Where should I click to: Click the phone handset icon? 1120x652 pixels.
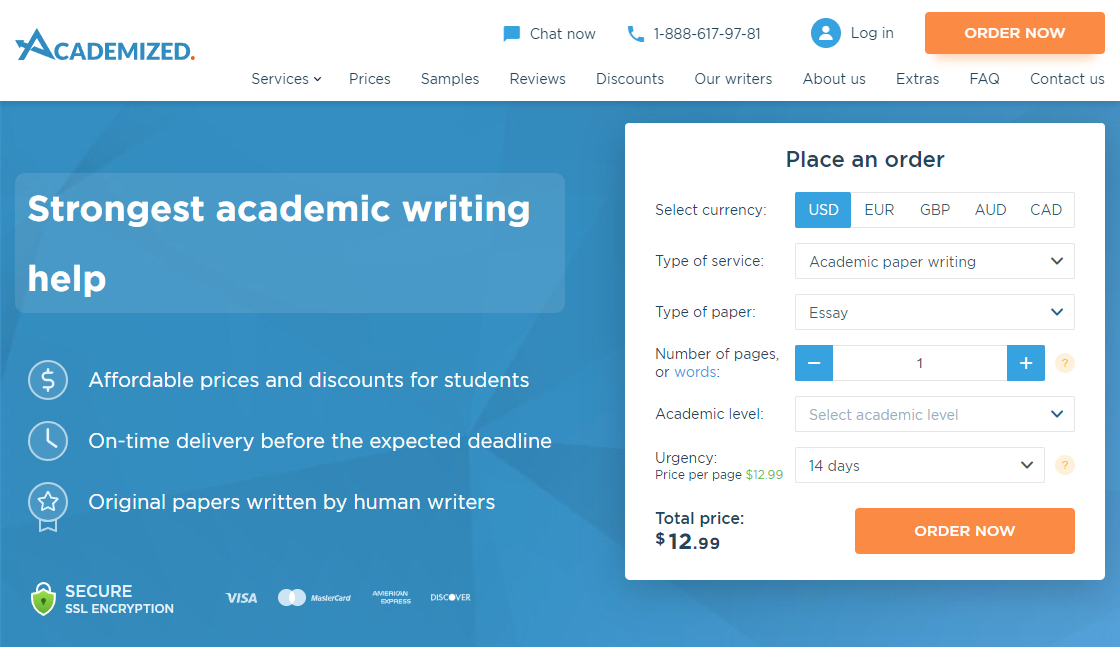636,34
